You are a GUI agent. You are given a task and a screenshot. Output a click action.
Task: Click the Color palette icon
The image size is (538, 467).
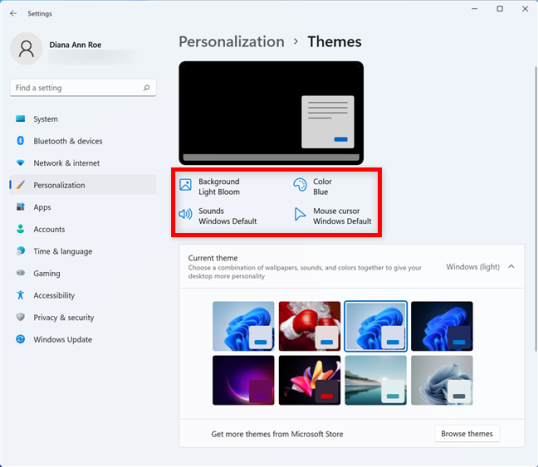pos(300,185)
